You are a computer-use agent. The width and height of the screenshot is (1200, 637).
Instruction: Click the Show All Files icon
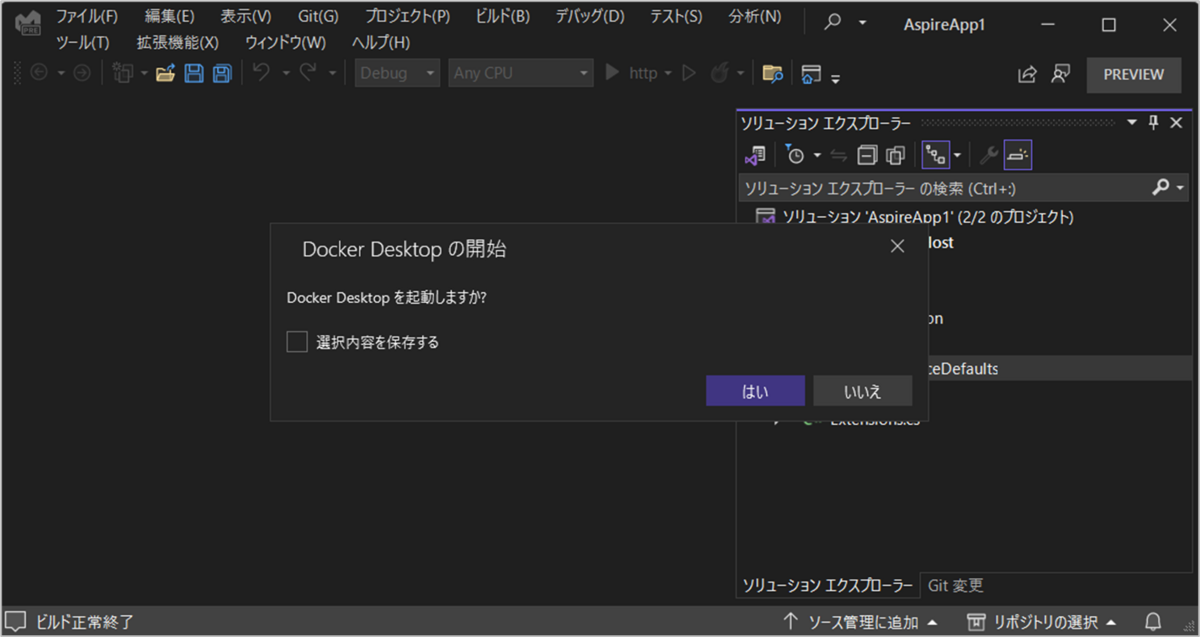(896, 155)
